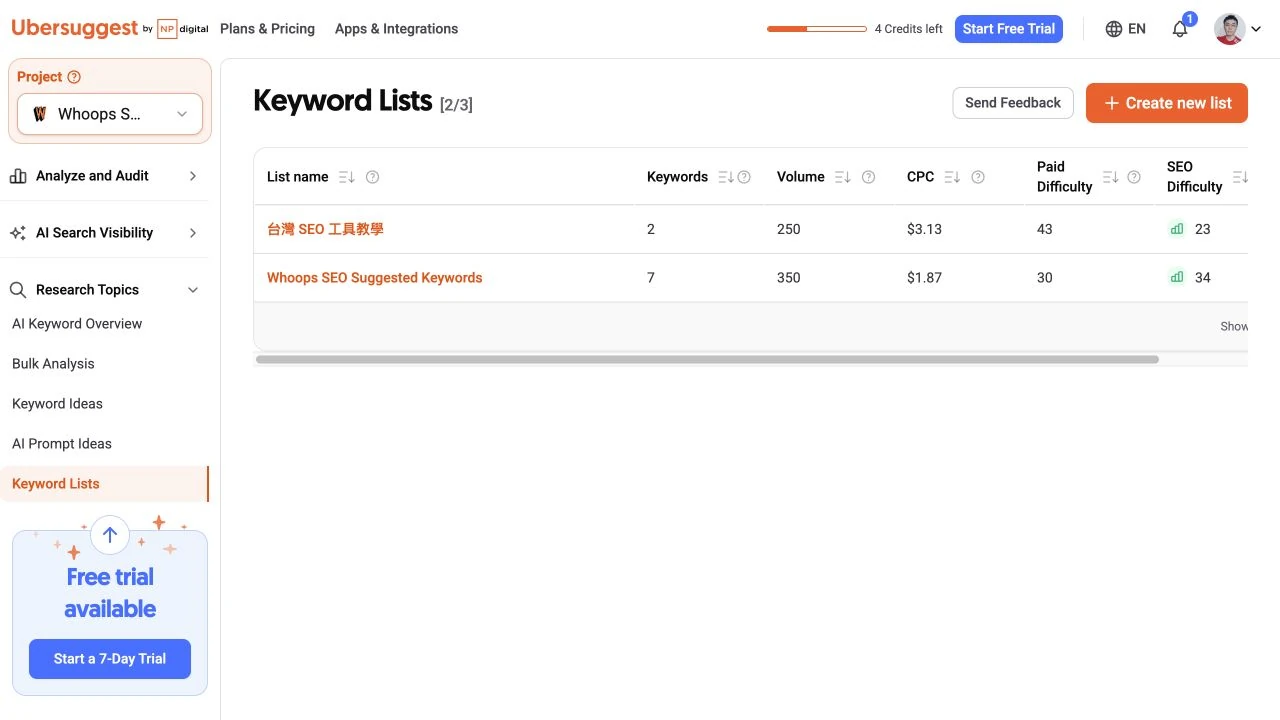
Task: Select Keyword Lists in sidebar
Action: [104, 484]
